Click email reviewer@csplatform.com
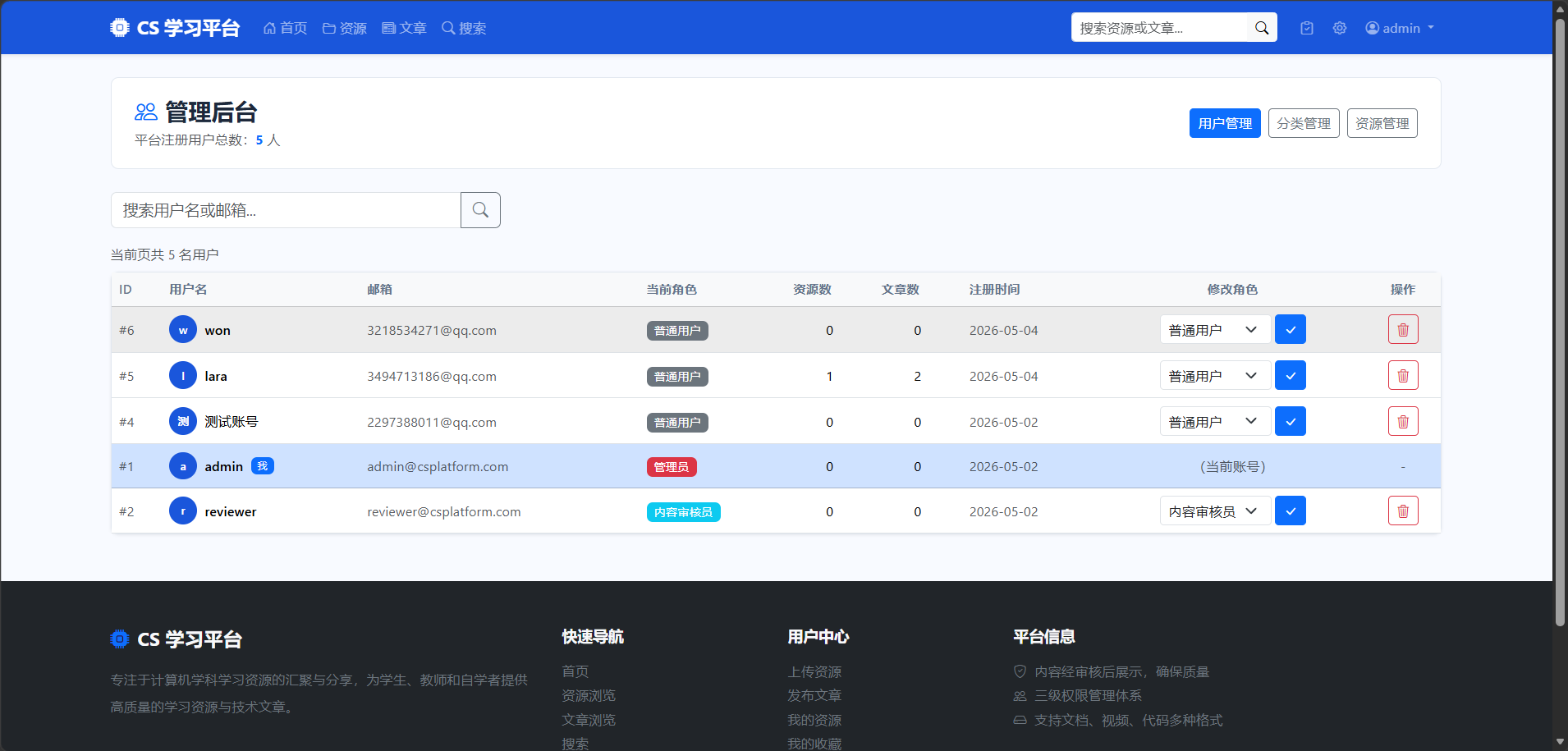 444,511
